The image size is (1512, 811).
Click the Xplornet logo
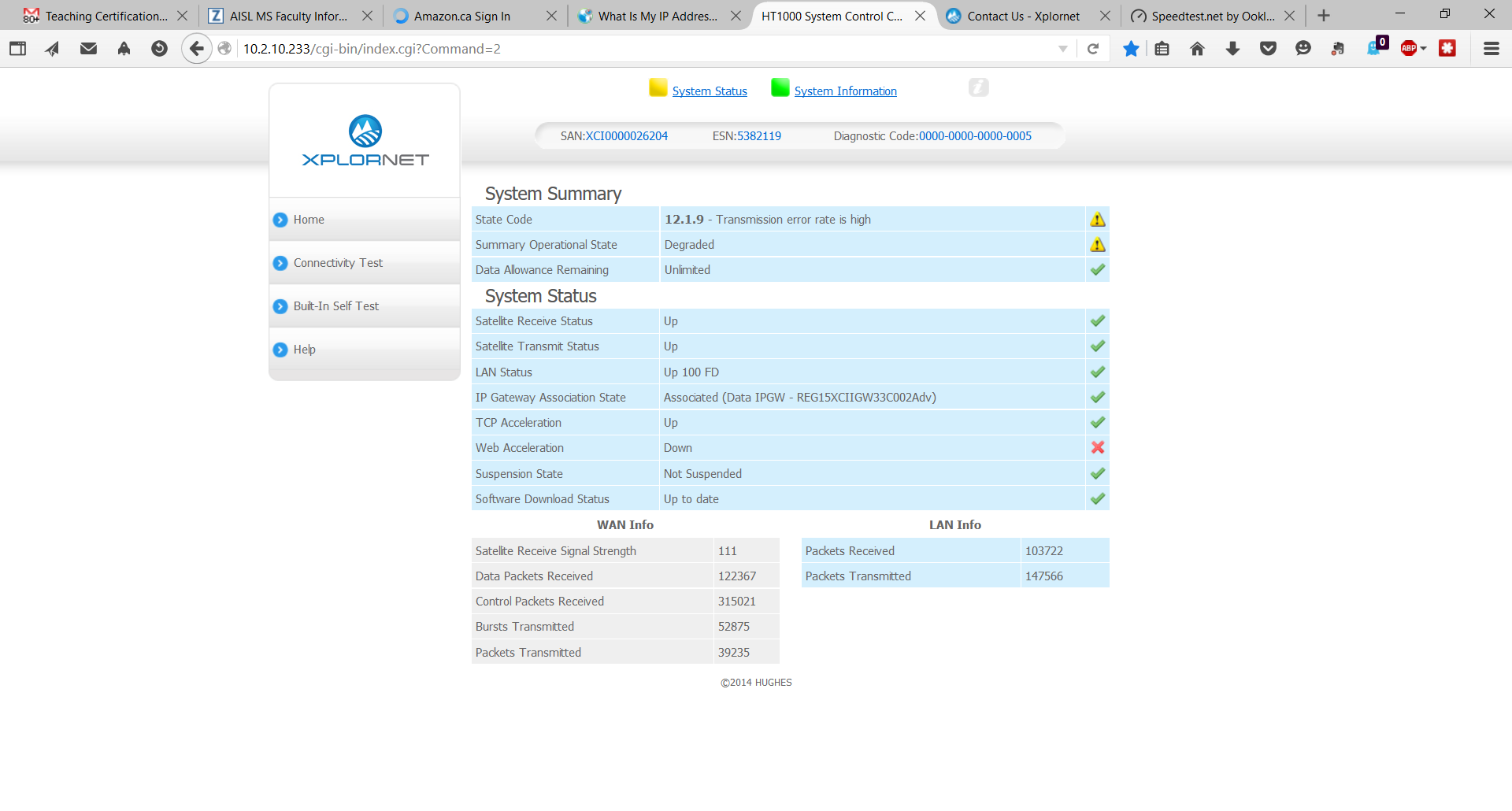pos(365,141)
